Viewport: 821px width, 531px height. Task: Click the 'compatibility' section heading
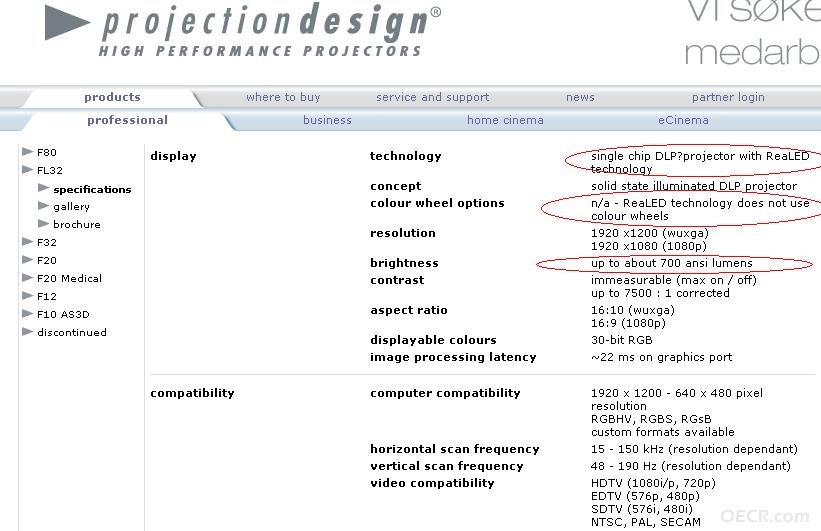192,393
